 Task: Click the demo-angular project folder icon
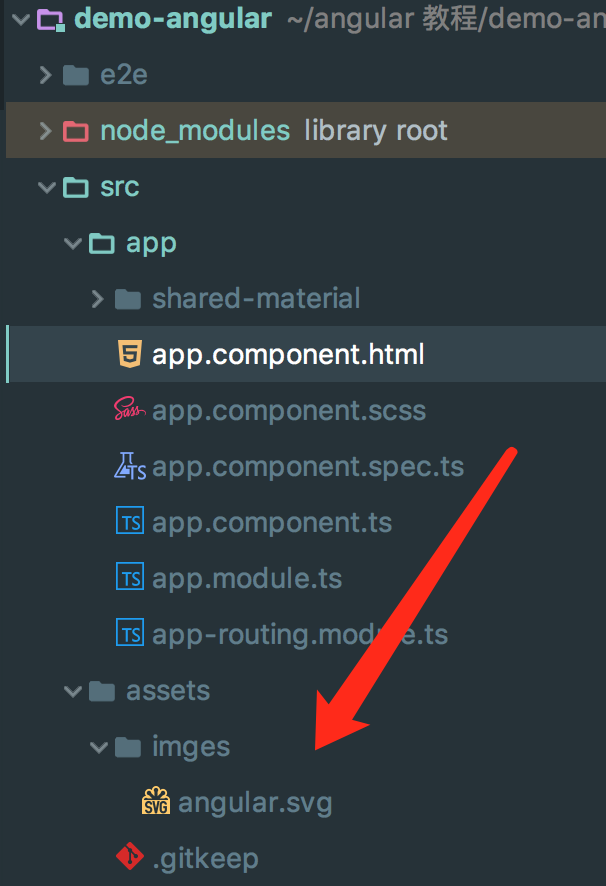(x=50, y=18)
